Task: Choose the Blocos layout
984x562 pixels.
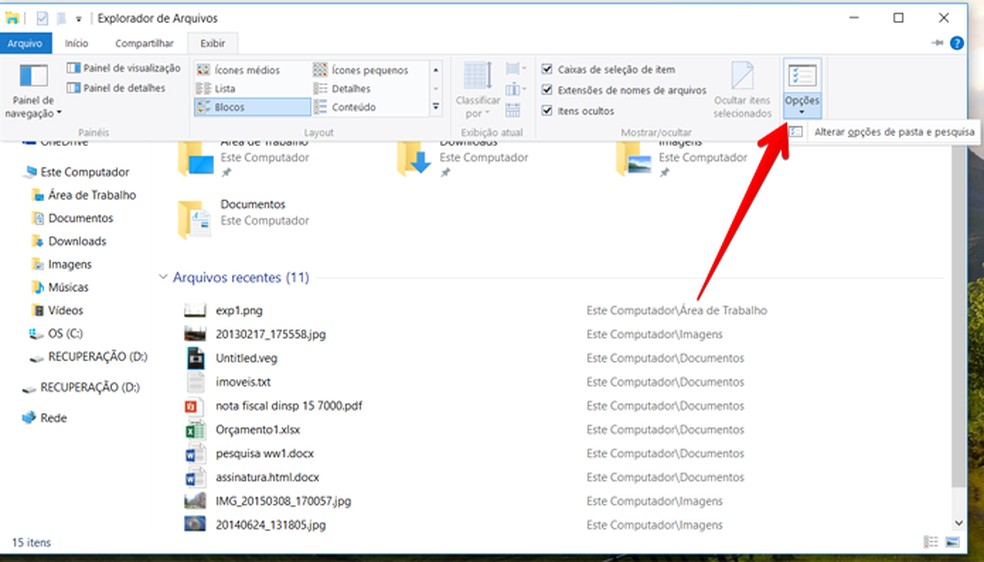Action: point(252,107)
